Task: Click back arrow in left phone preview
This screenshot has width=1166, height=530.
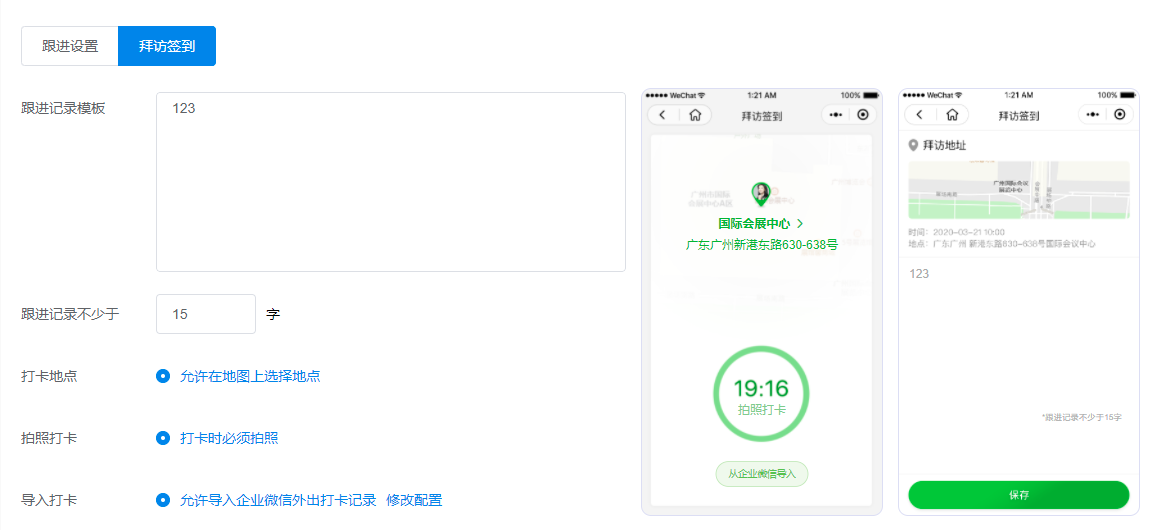Action: coord(663,115)
